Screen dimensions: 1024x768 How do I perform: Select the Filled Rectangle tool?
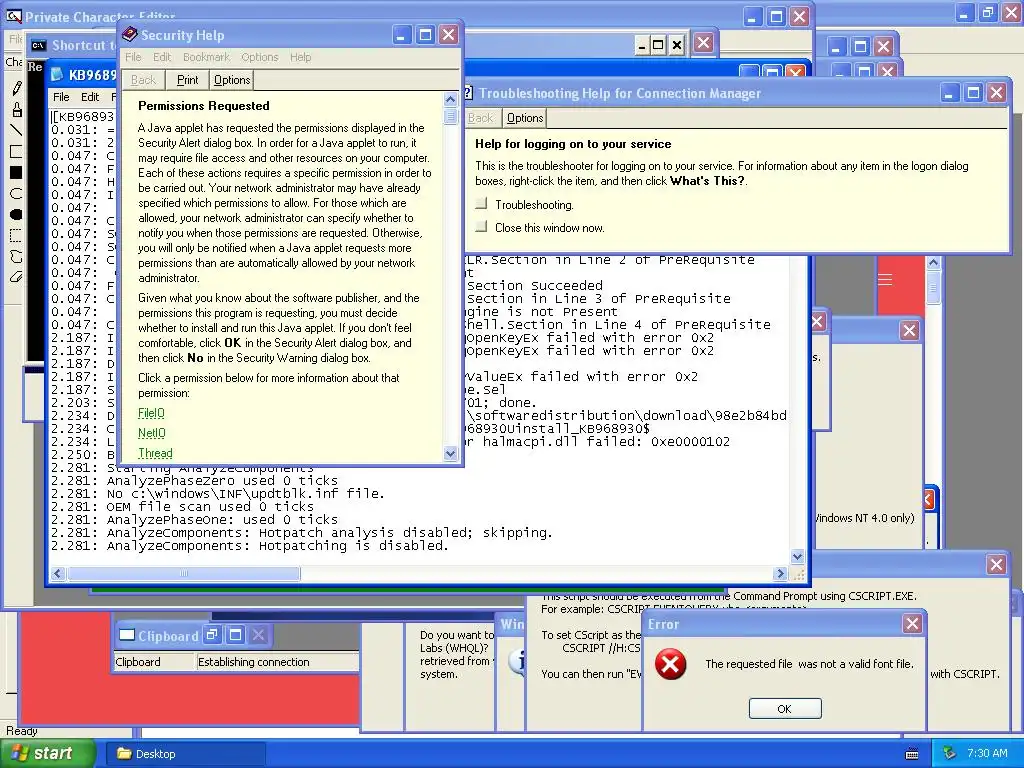coord(16,172)
